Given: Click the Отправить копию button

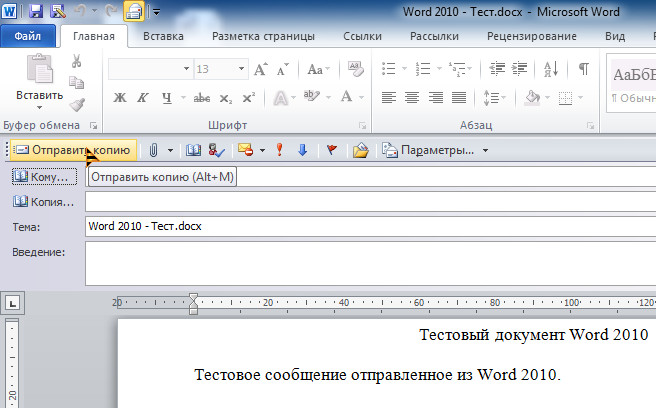Looking at the screenshot, I should [73, 150].
